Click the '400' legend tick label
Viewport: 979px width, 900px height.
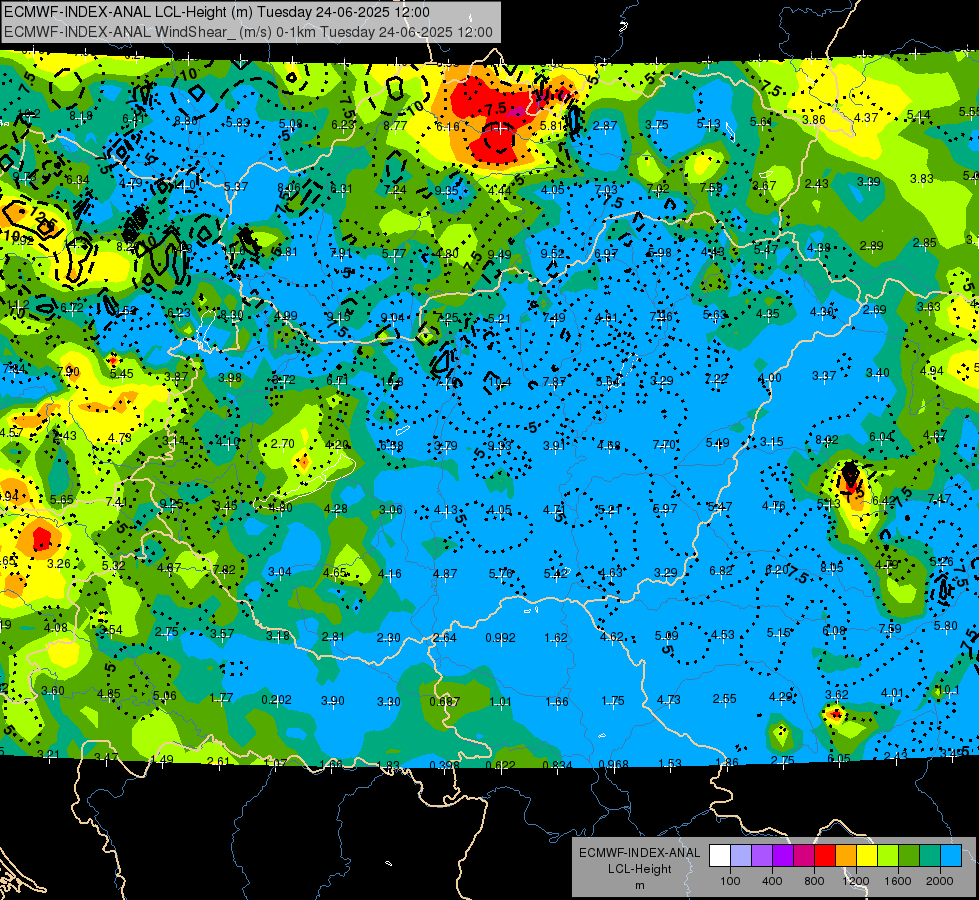pyautogui.click(x=772, y=881)
